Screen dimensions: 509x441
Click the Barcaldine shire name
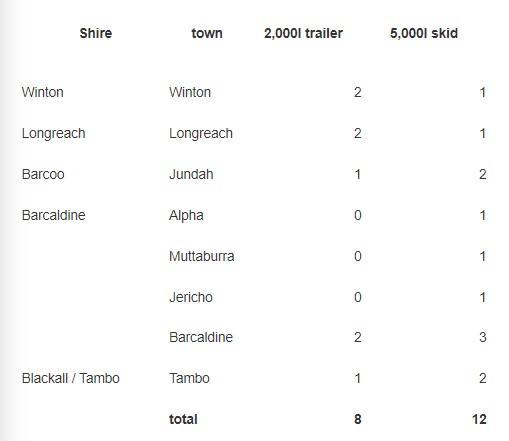54,215
